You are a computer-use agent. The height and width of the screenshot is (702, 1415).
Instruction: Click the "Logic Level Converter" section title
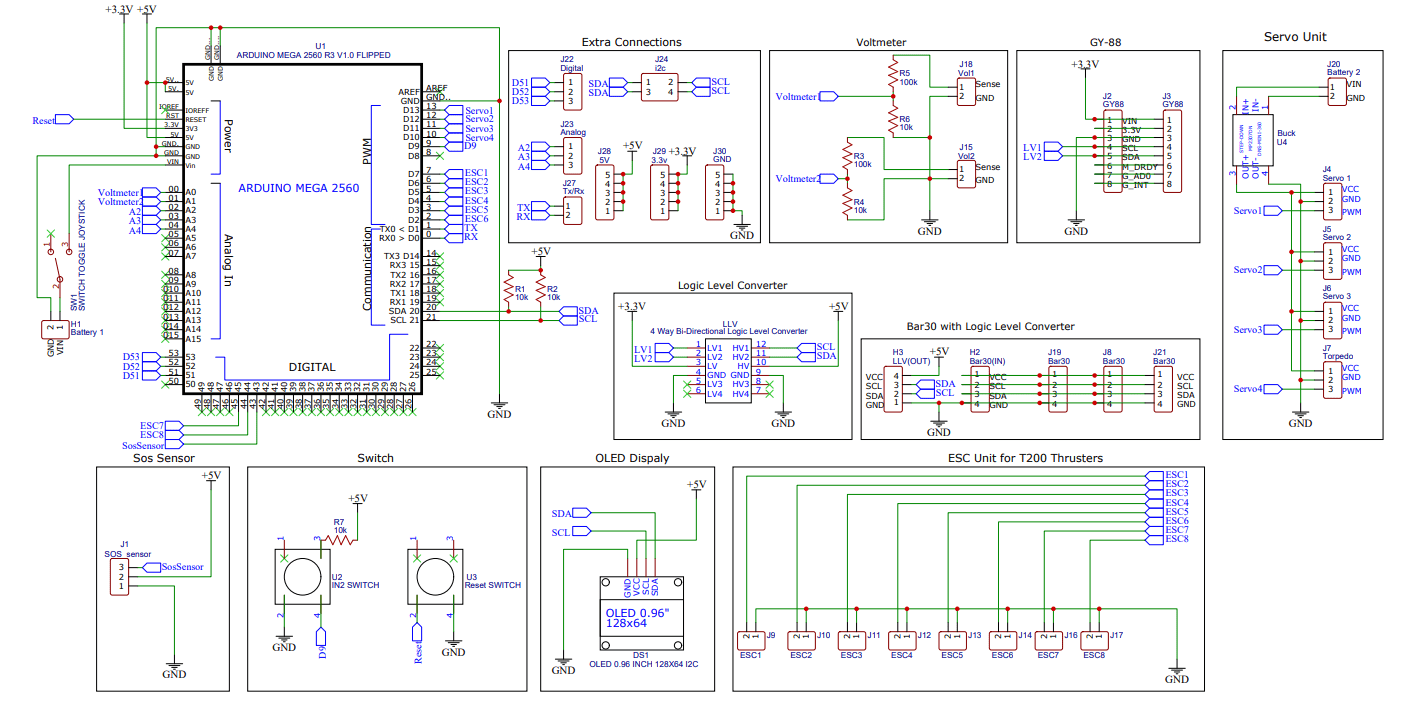(732, 285)
